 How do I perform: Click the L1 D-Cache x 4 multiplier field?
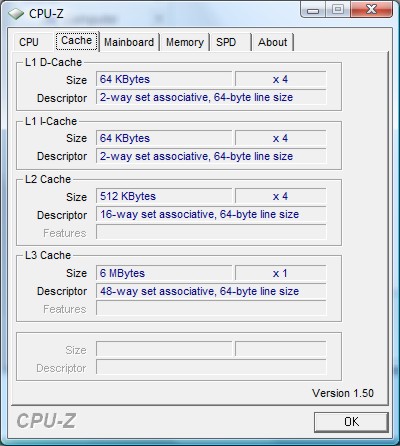280,79
